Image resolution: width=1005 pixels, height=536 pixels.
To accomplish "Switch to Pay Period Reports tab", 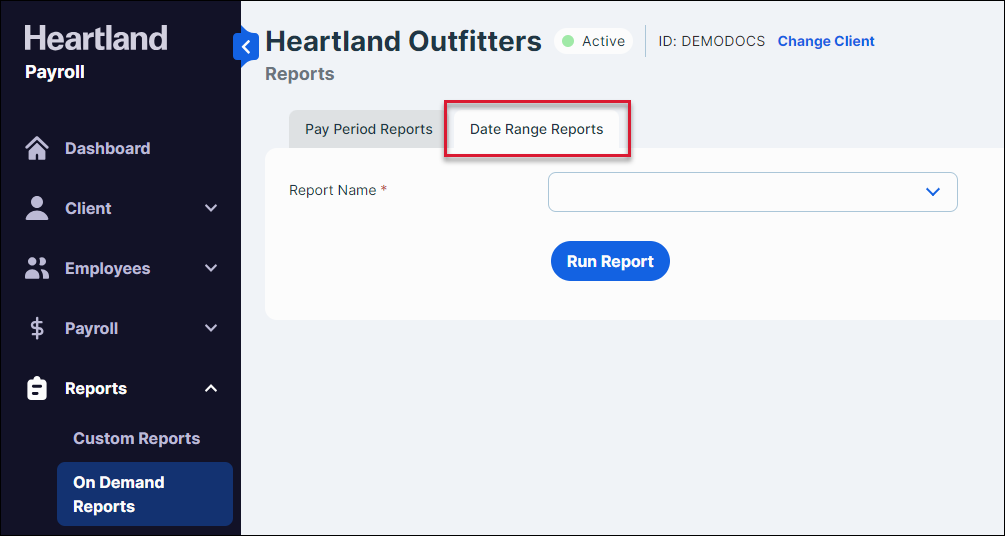I will pyautogui.click(x=369, y=129).
